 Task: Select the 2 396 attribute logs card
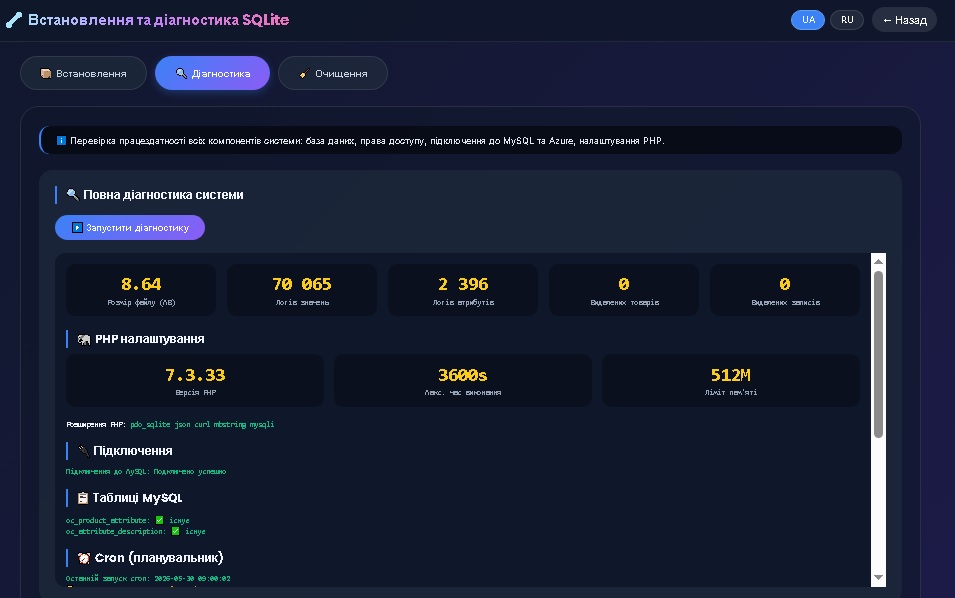[463, 290]
